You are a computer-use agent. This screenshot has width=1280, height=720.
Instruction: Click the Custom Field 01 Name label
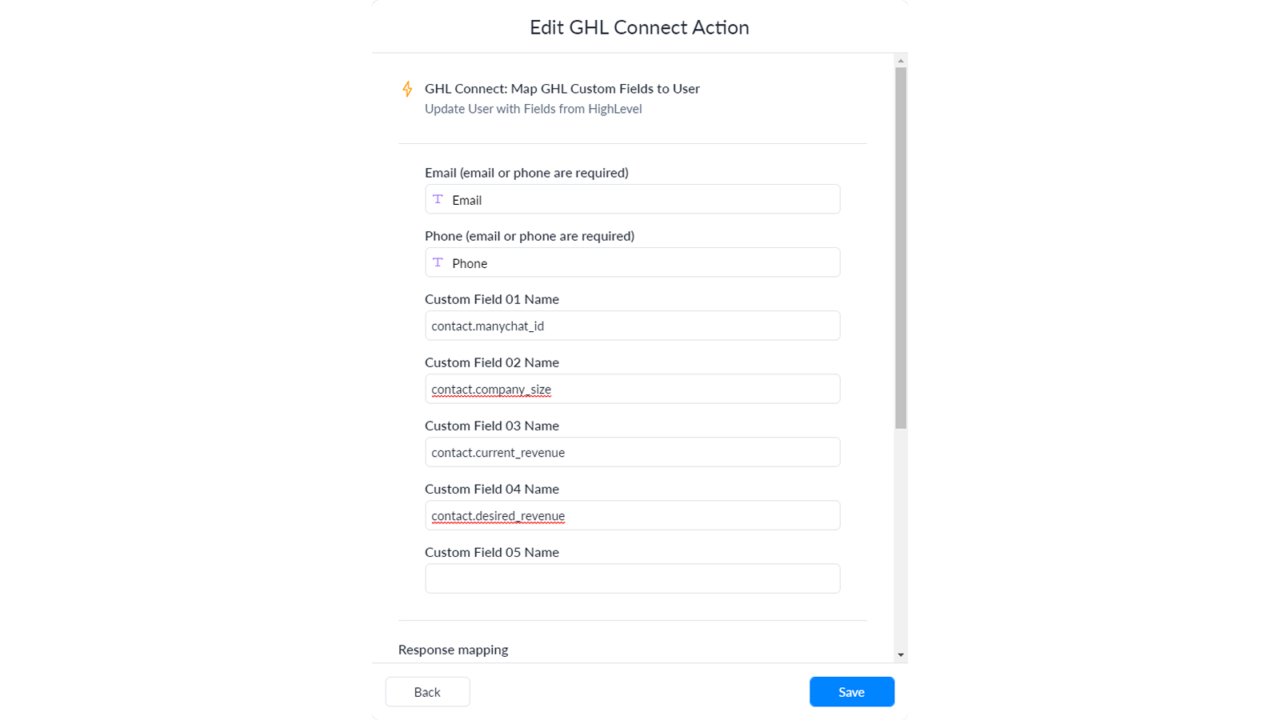point(492,299)
